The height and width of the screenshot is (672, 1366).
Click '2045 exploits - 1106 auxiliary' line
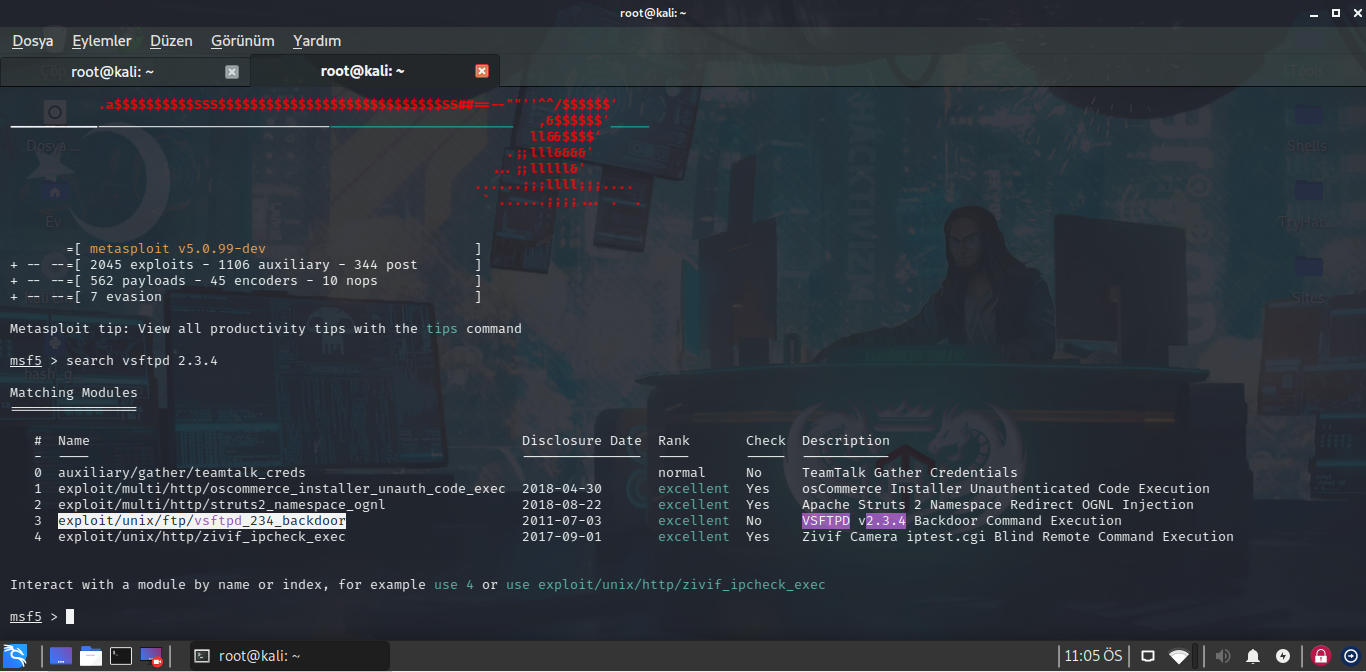point(254,265)
